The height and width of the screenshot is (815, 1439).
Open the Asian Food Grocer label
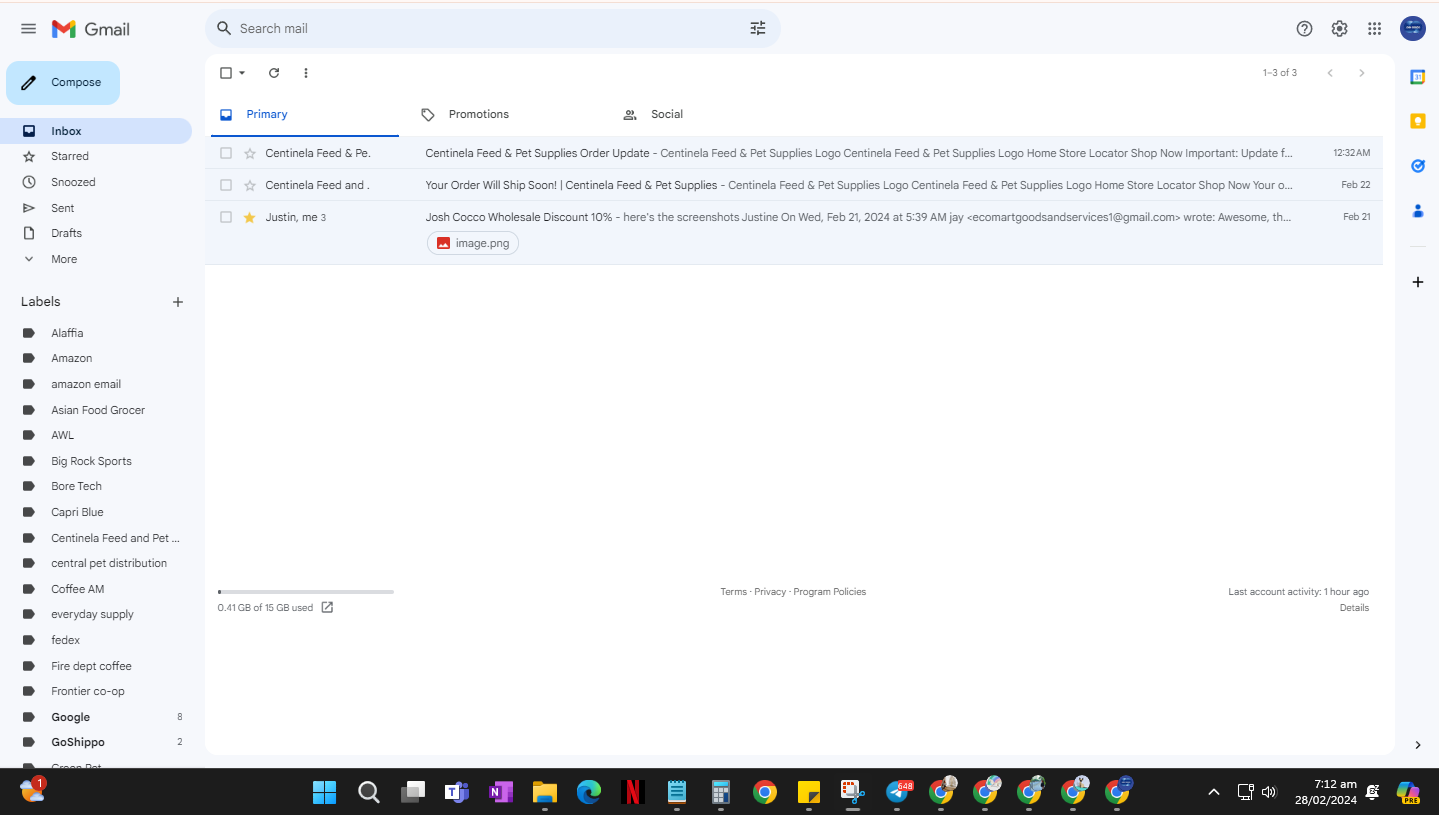click(x=96, y=410)
